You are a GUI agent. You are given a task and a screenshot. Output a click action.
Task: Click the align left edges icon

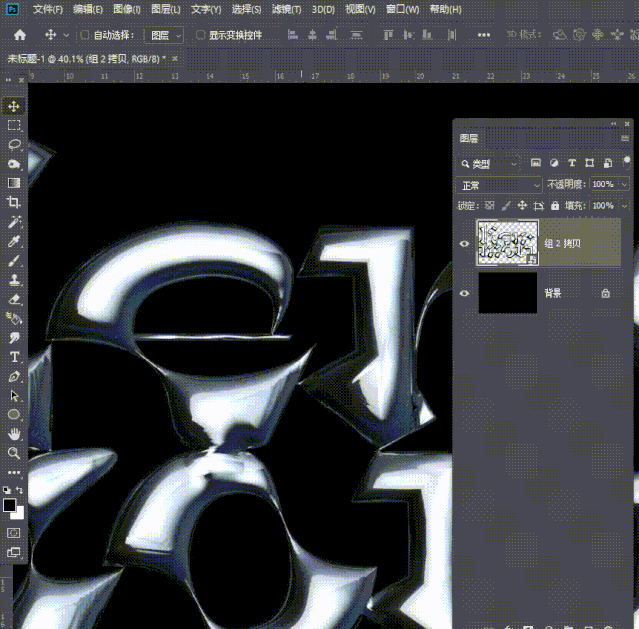point(293,35)
